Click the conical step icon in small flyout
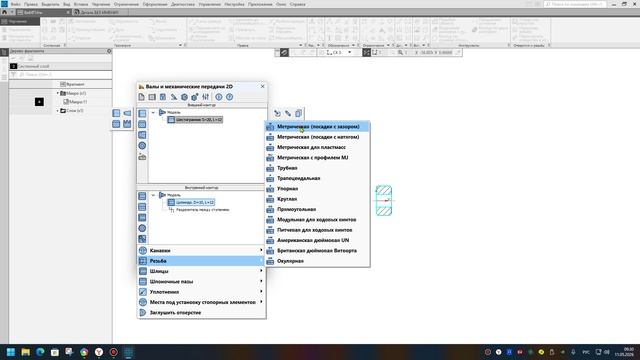640x360 pixels. tap(127, 113)
